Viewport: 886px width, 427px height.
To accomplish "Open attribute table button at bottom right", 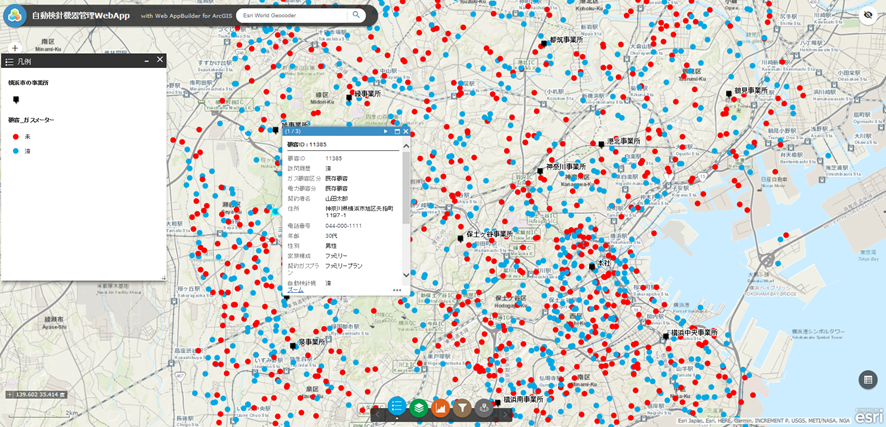I will [867, 380].
